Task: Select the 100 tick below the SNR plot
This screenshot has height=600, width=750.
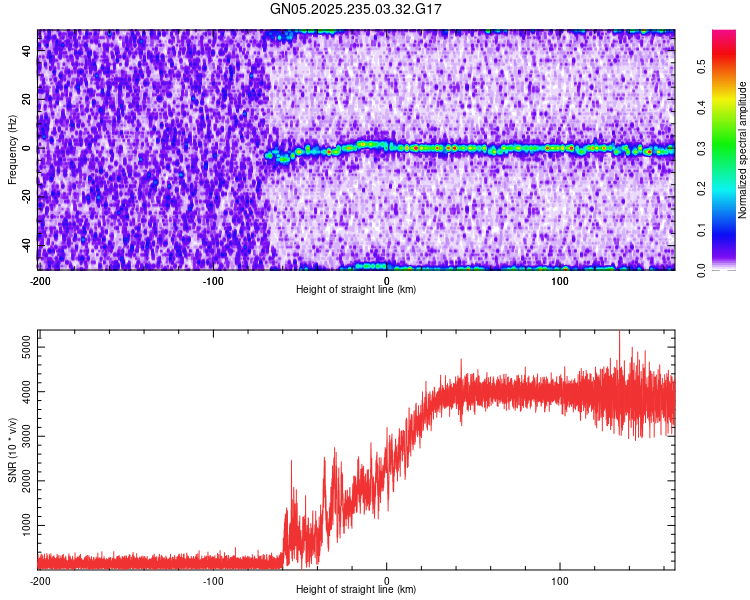Action: click(561, 580)
